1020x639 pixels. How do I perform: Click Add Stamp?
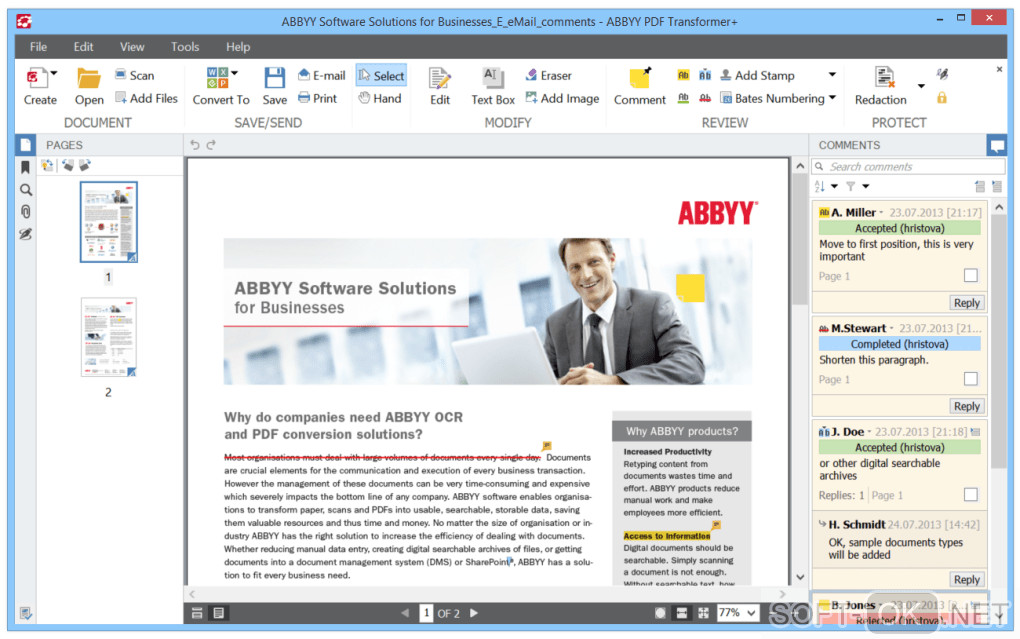click(757, 75)
